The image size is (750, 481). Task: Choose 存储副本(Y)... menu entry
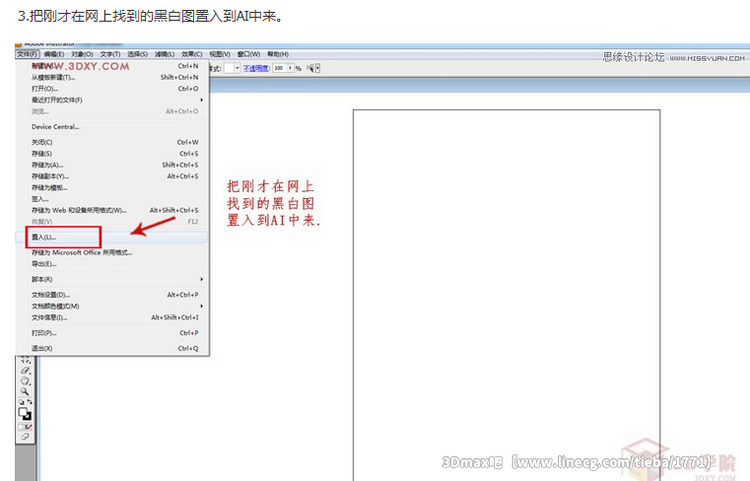pos(112,176)
